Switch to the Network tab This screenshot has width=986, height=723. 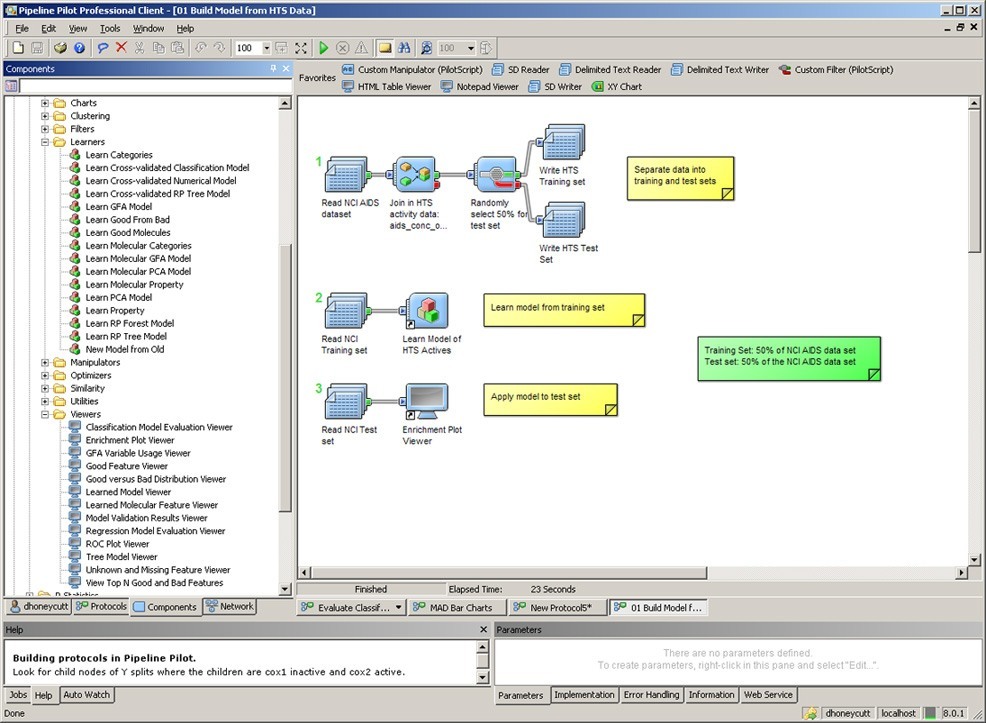coord(230,607)
